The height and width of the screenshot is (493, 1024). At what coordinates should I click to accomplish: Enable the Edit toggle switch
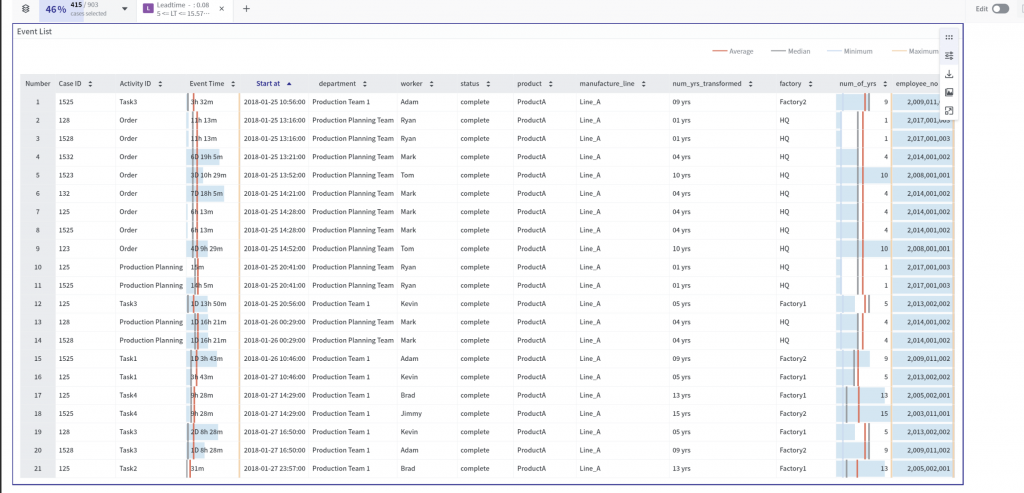1000,9
